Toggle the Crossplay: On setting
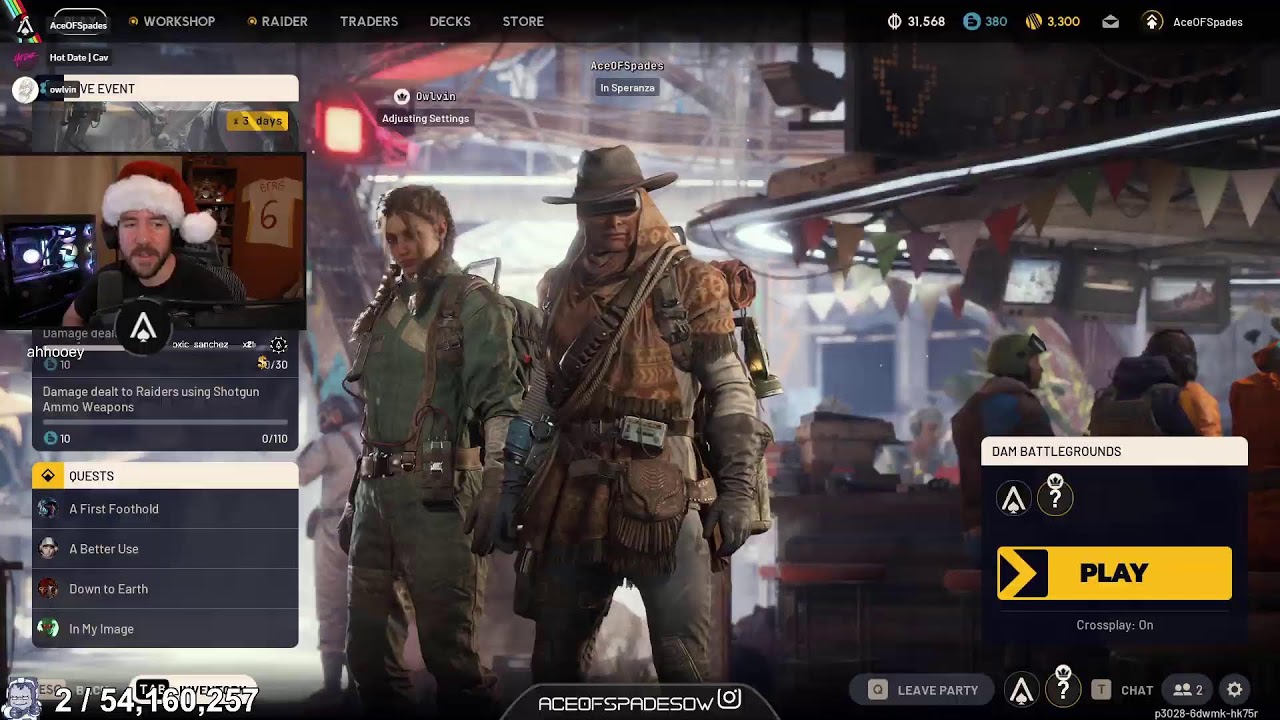 point(1115,625)
